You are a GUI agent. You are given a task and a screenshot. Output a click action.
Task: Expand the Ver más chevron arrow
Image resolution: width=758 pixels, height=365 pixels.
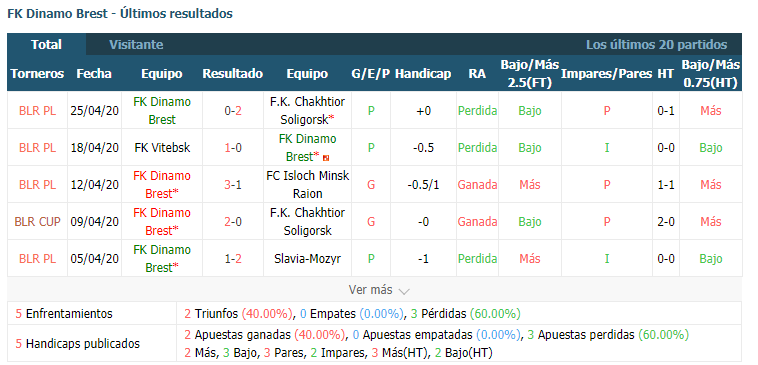pyautogui.click(x=404, y=291)
